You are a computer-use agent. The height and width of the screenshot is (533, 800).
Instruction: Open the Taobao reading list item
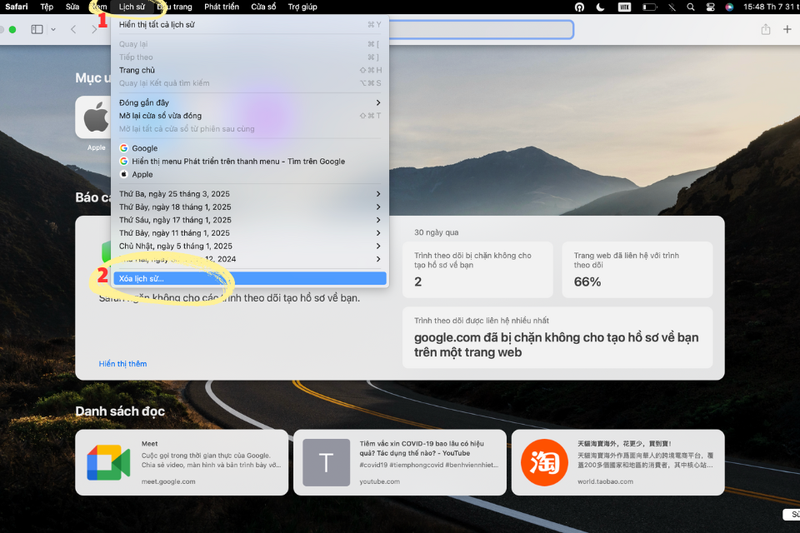click(x=618, y=462)
